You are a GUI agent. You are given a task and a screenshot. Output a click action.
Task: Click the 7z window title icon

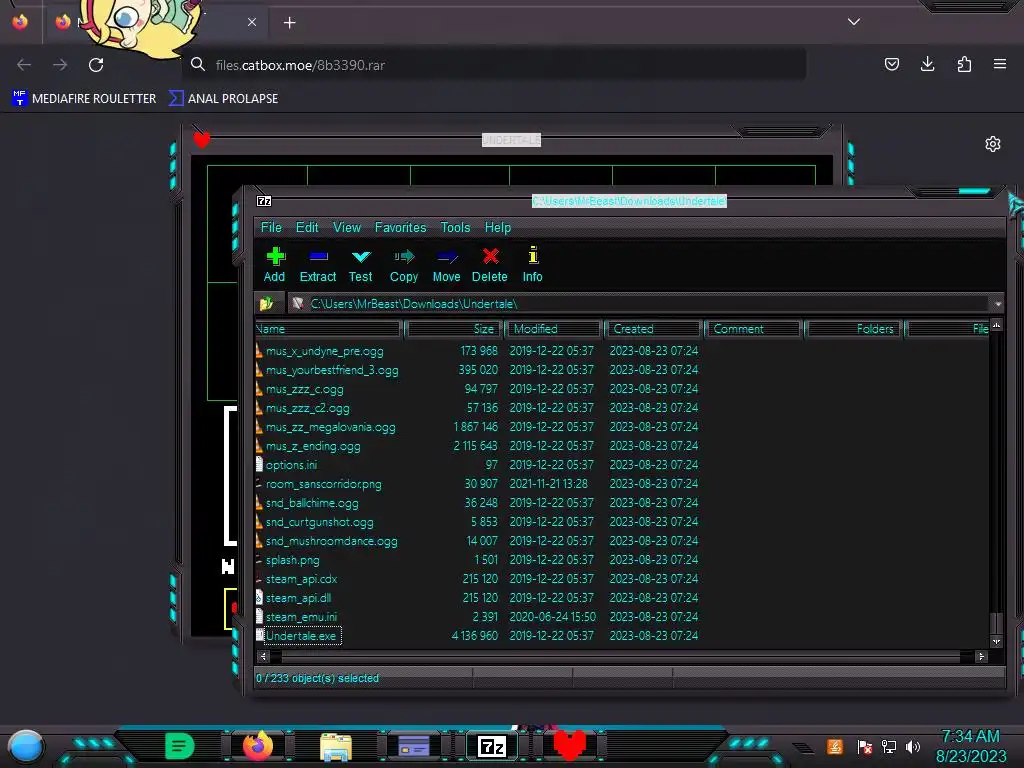[x=264, y=201]
